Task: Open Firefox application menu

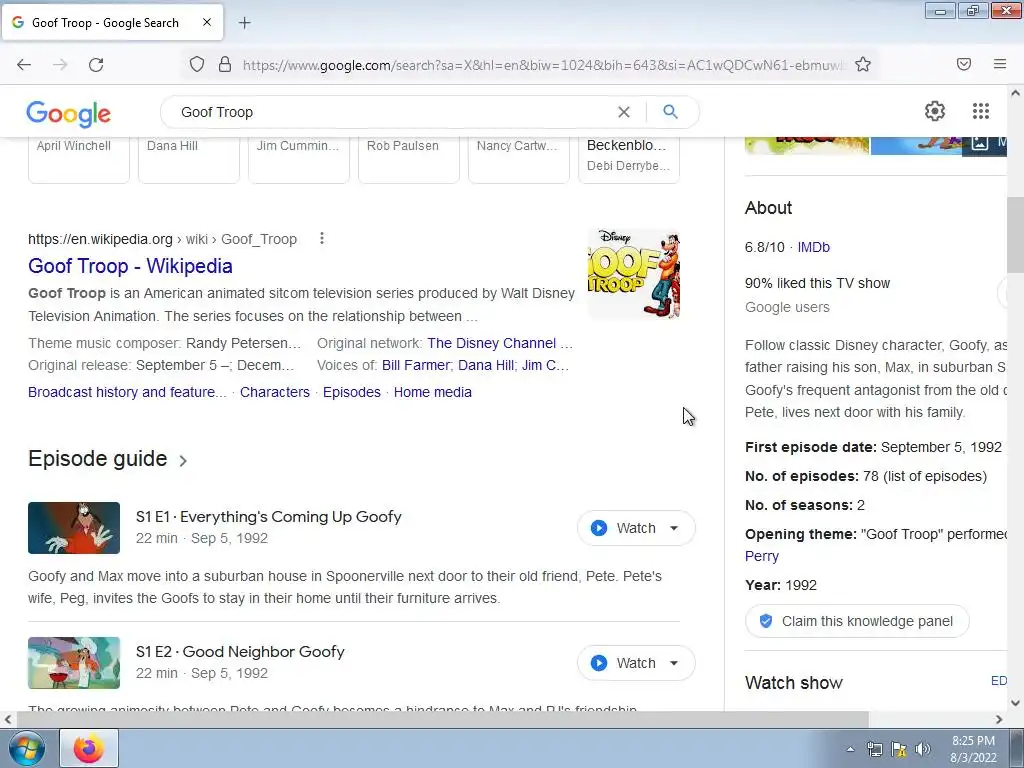Action: [x=1000, y=64]
